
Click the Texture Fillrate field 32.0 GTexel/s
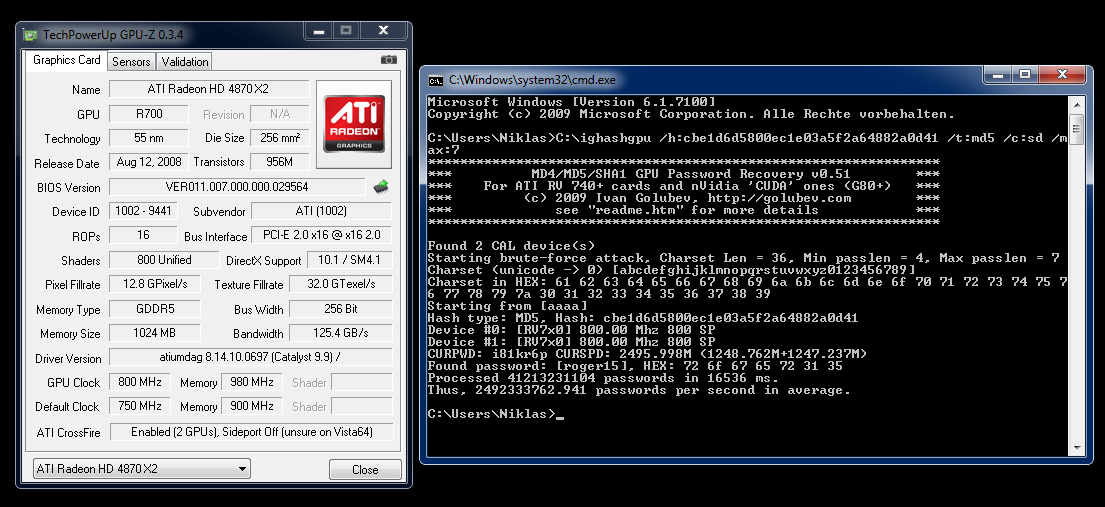click(340, 284)
